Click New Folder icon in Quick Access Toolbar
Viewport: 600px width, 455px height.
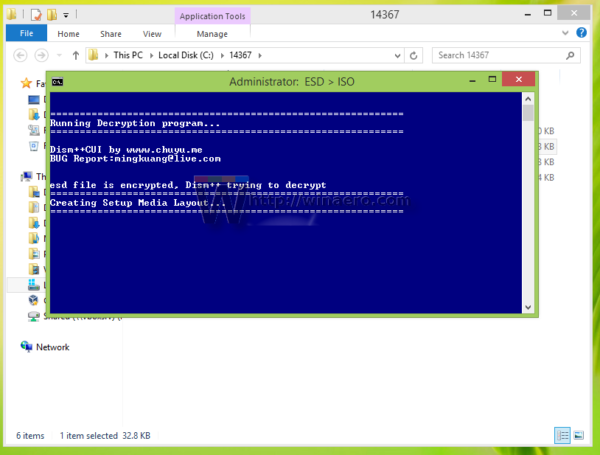tap(52, 15)
